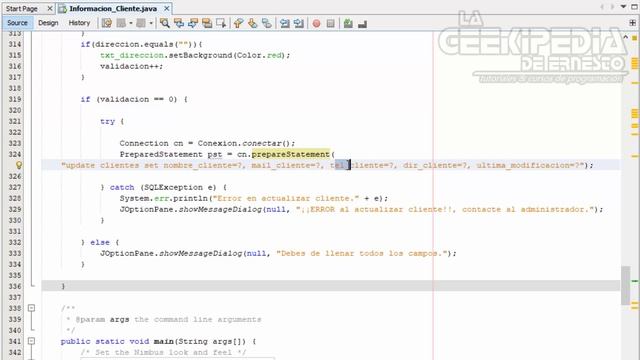
Task: Click the Back navigation toolbar icon
Action: point(121,23)
